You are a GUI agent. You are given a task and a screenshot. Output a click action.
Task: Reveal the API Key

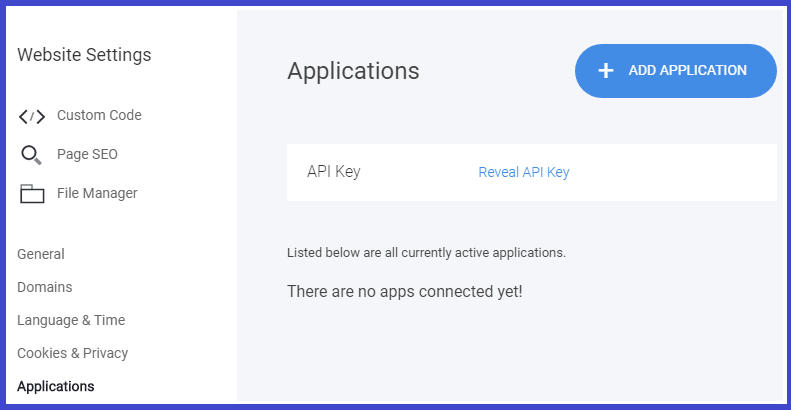(524, 172)
